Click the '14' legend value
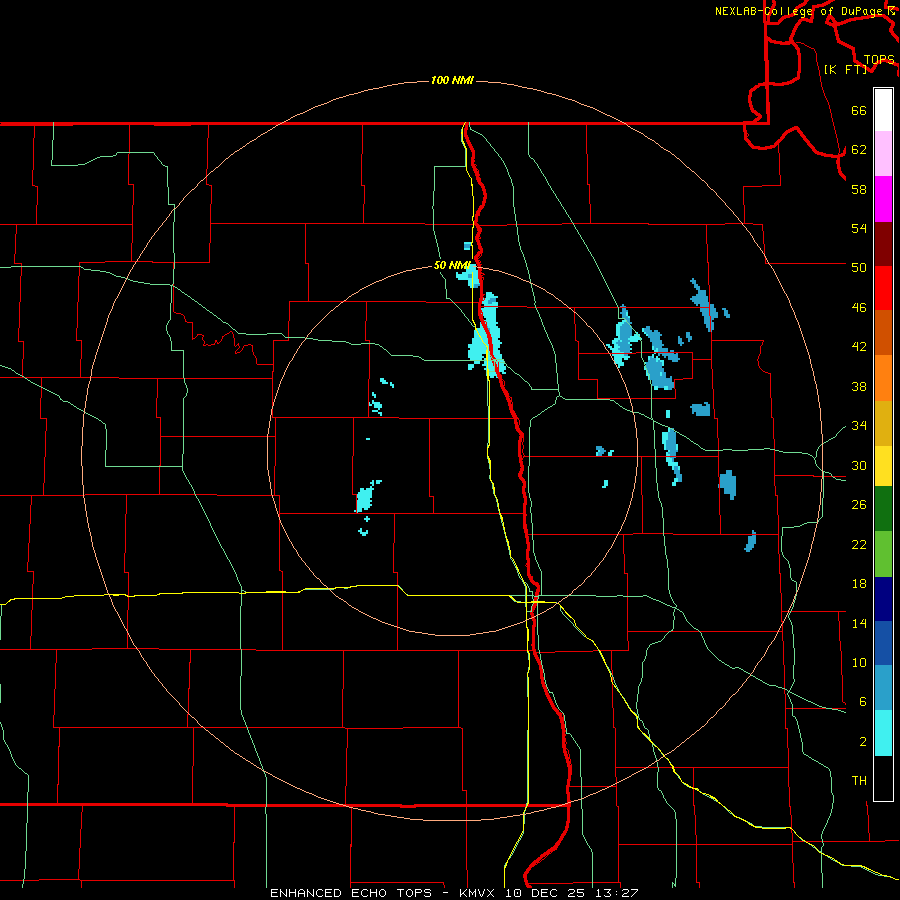The image size is (900, 900). coord(859,624)
